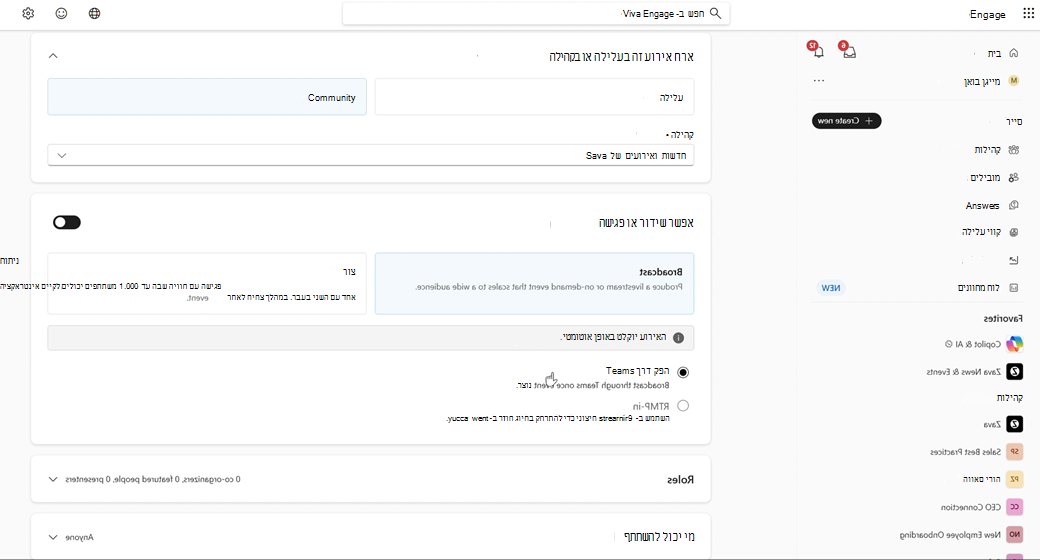The height and width of the screenshot is (560, 1040).
Task: Select the הפק דרך Teams radio button
Action: click(683, 372)
